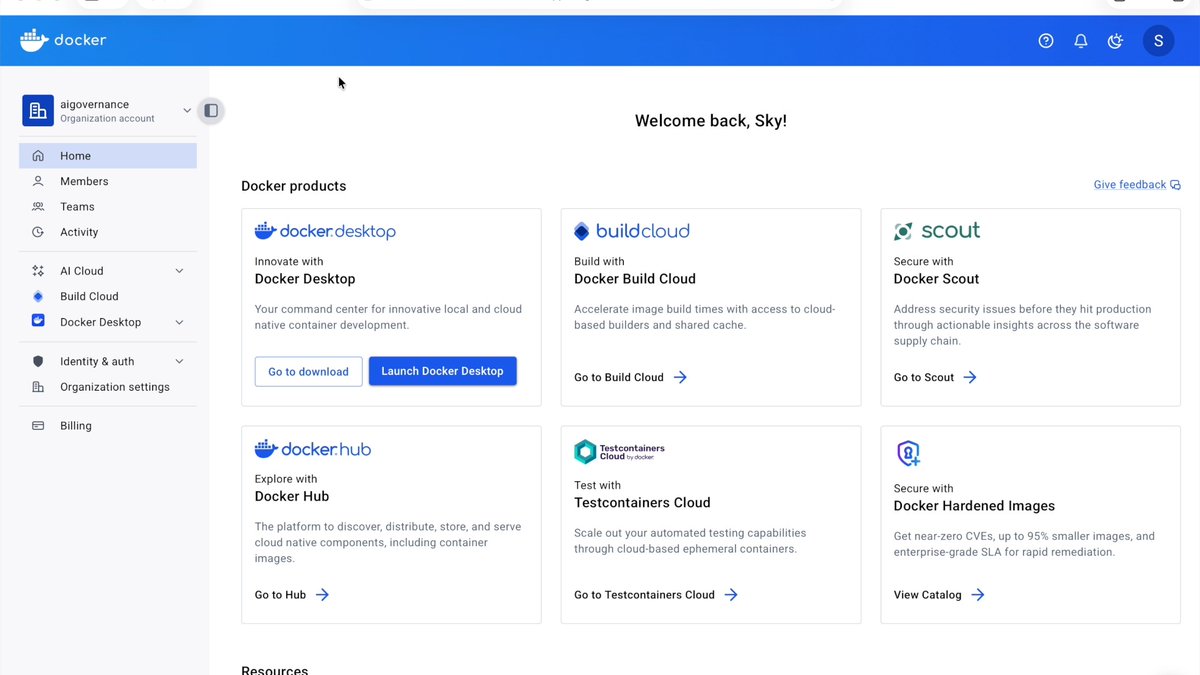This screenshot has height=675, width=1200.
Task: Expand the Identity & auth chevron
Action: [x=179, y=361]
